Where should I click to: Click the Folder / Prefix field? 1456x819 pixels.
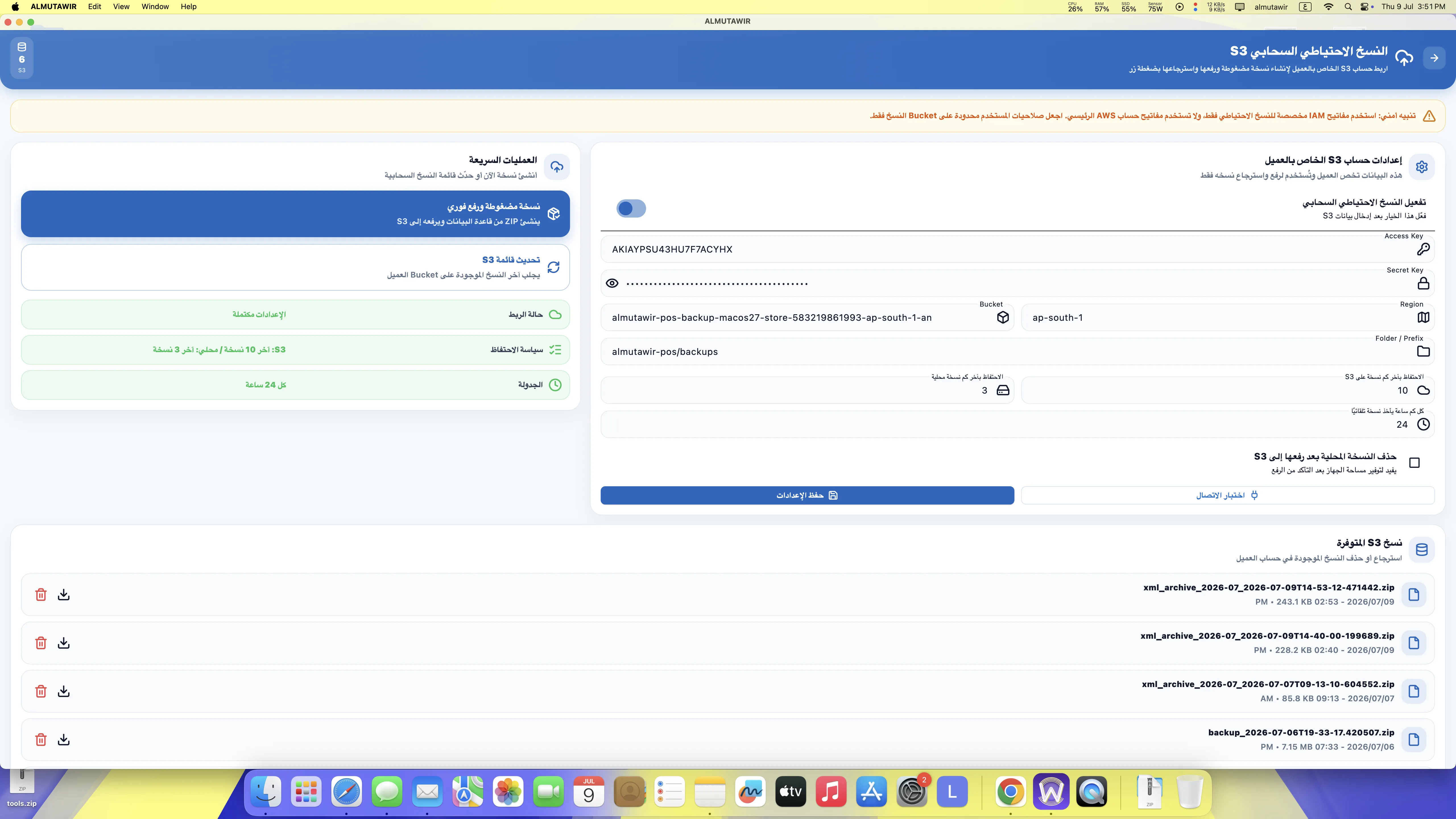point(1017,351)
